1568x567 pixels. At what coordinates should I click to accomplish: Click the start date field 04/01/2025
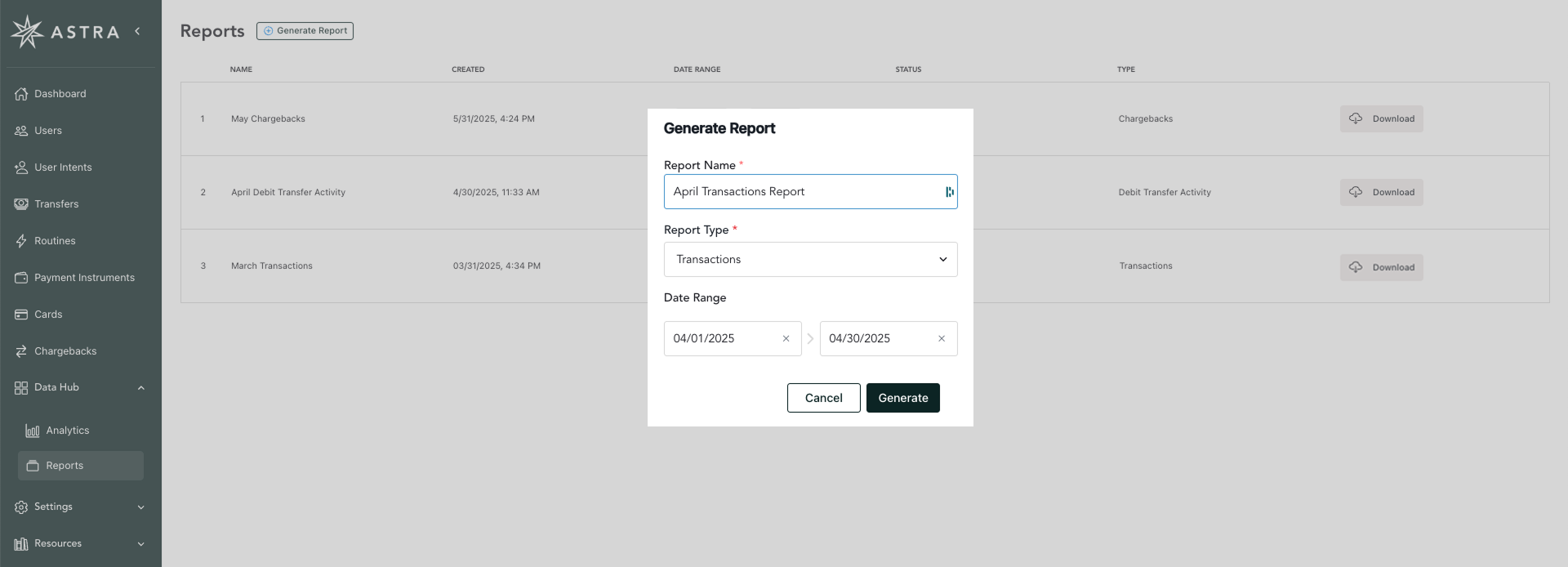(733, 339)
